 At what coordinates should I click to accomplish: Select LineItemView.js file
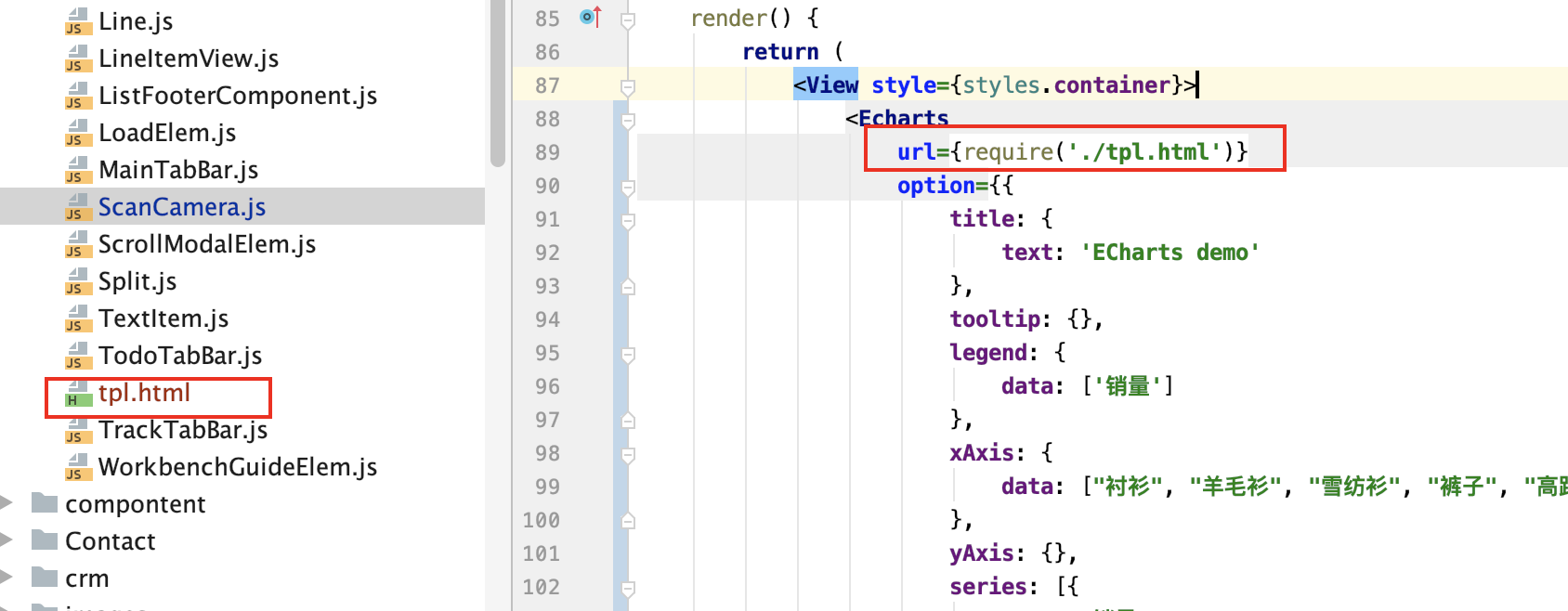point(189,58)
